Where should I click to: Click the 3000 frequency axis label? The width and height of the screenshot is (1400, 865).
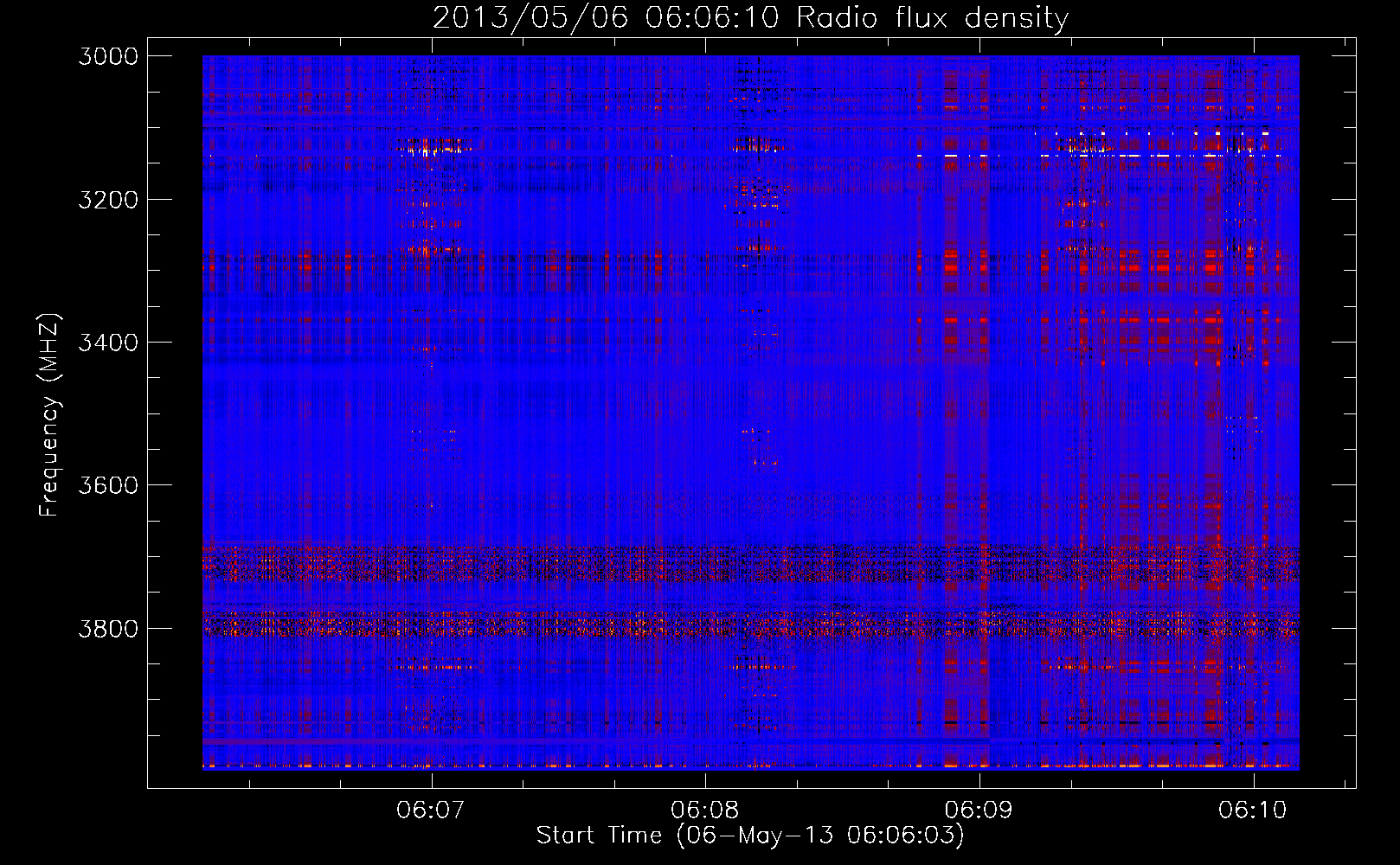[x=108, y=56]
